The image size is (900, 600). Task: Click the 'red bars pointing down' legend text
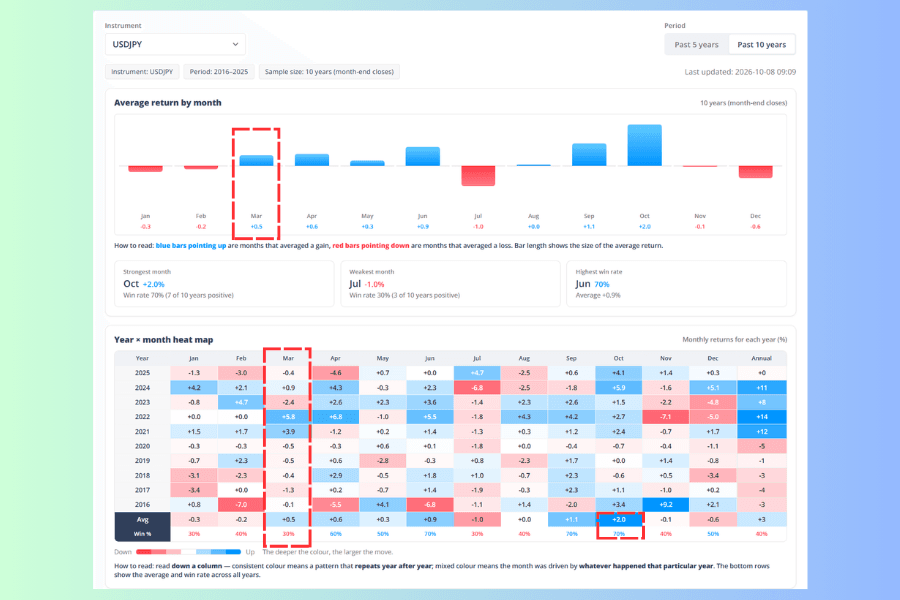pyautogui.click(x=371, y=246)
